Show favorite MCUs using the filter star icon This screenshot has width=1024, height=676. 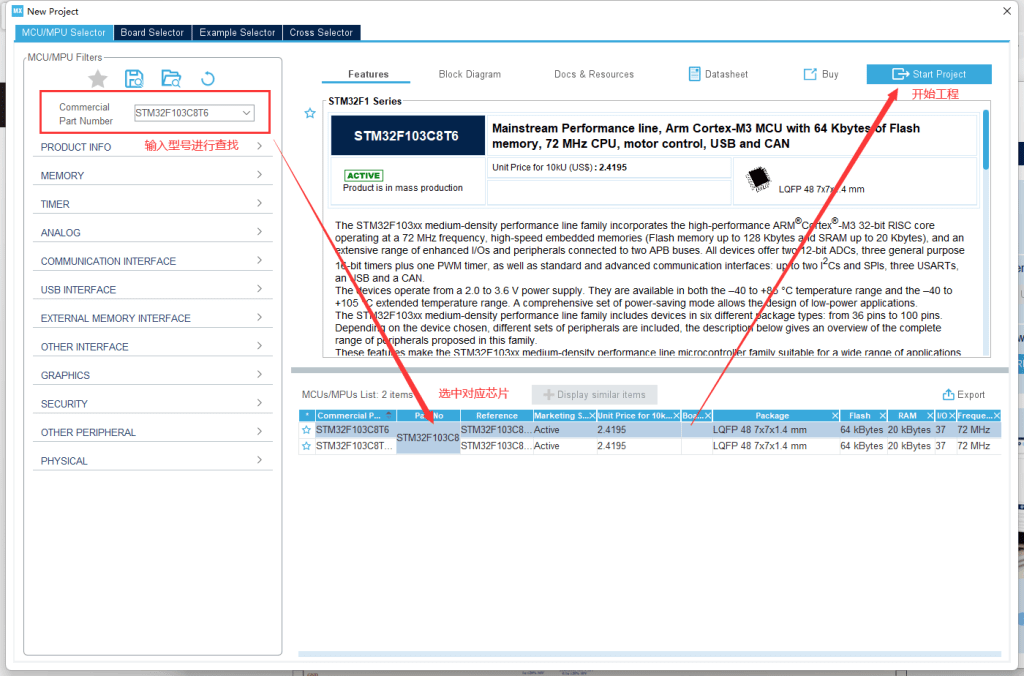[98, 79]
